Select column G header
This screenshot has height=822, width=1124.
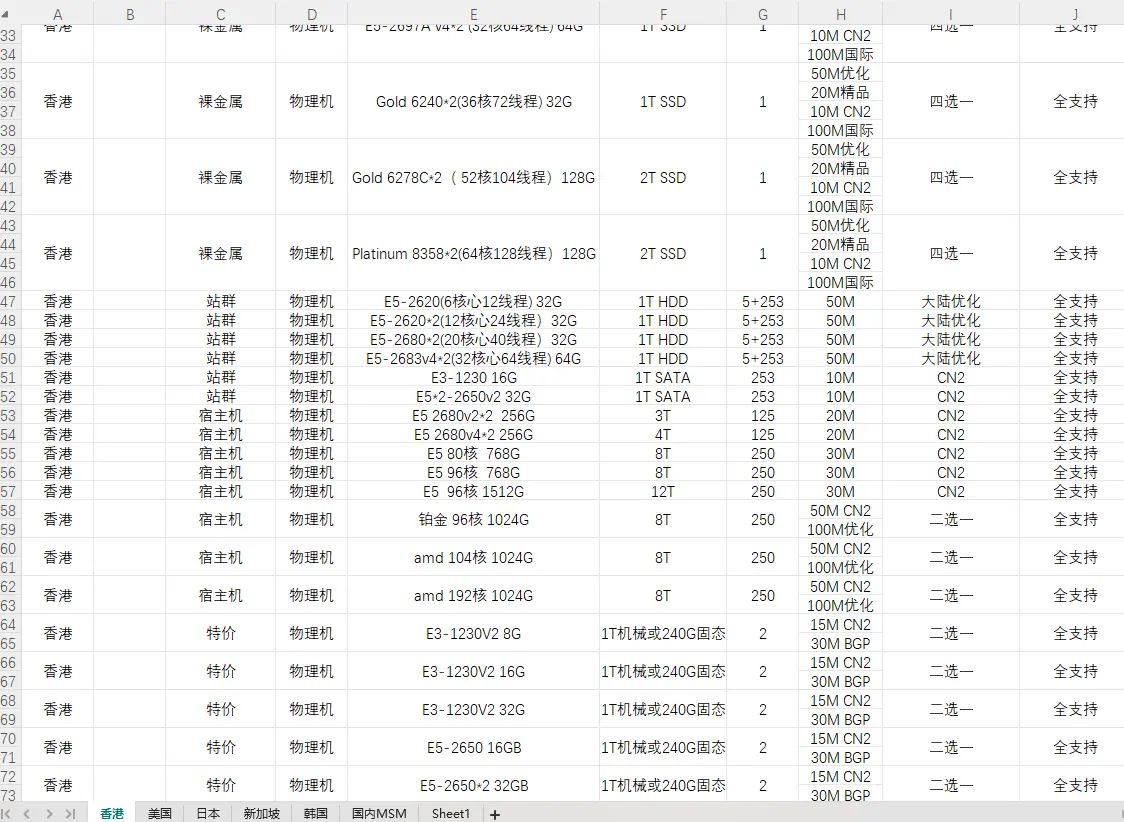coord(763,14)
